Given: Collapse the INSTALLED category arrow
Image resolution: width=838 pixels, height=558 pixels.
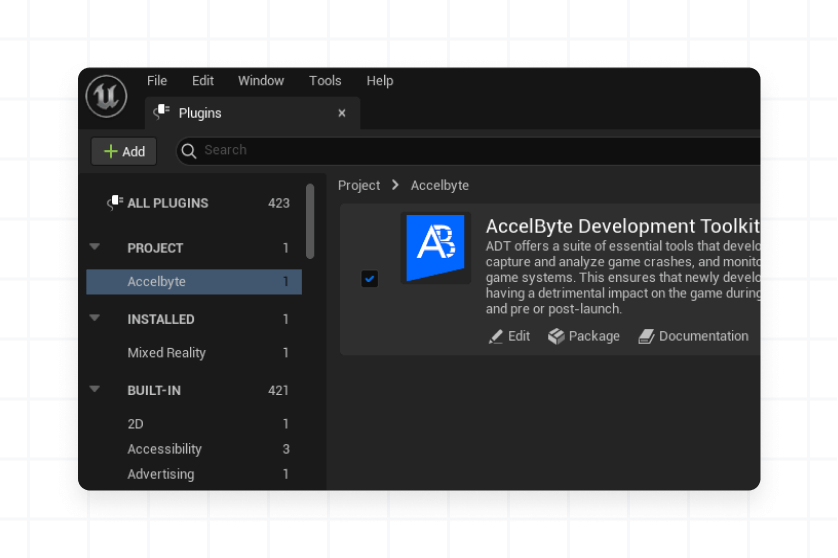Looking at the screenshot, I should point(95,318).
